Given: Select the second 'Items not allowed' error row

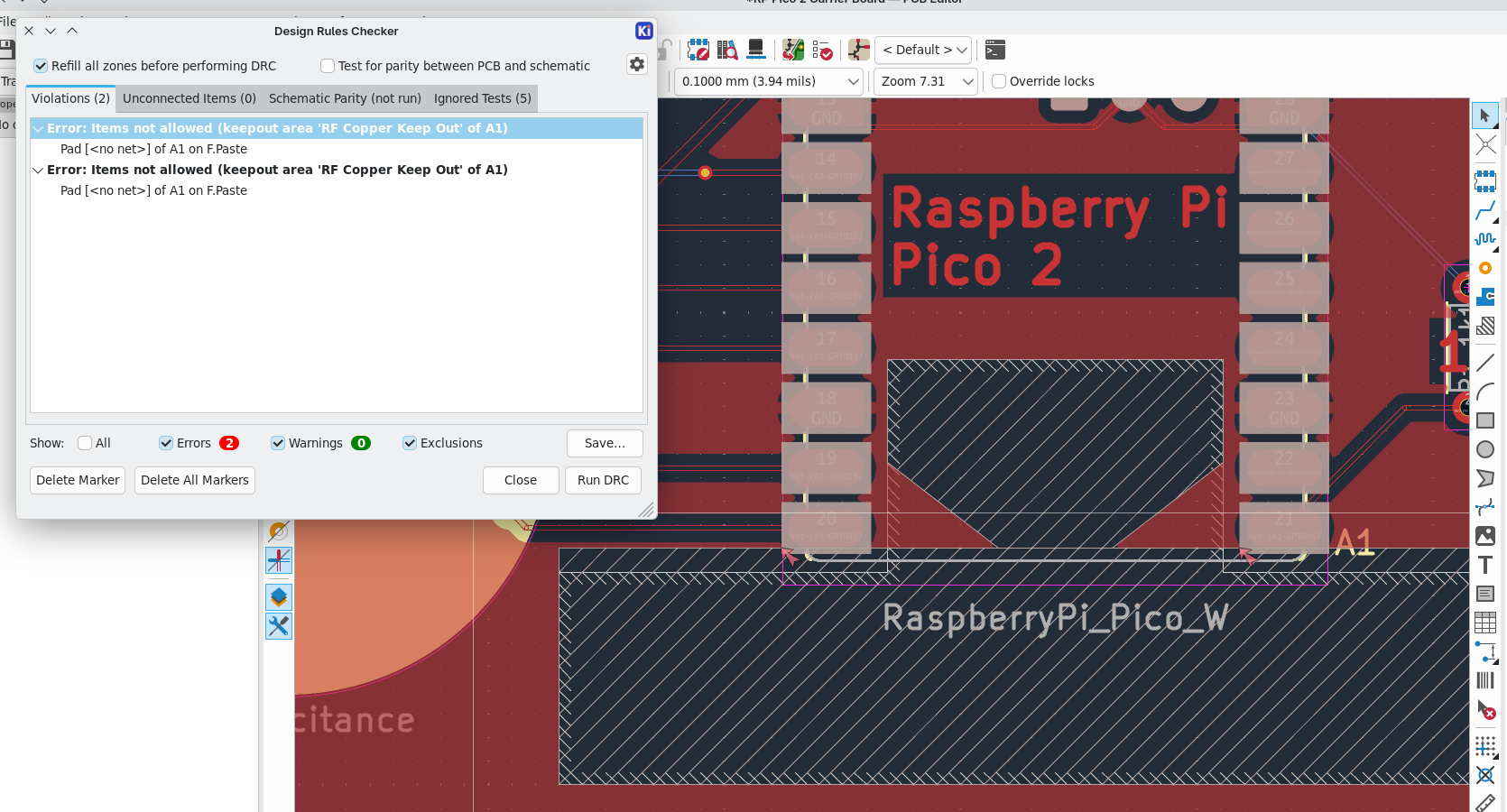Looking at the screenshot, I should pyautogui.click(x=337, y=170).
